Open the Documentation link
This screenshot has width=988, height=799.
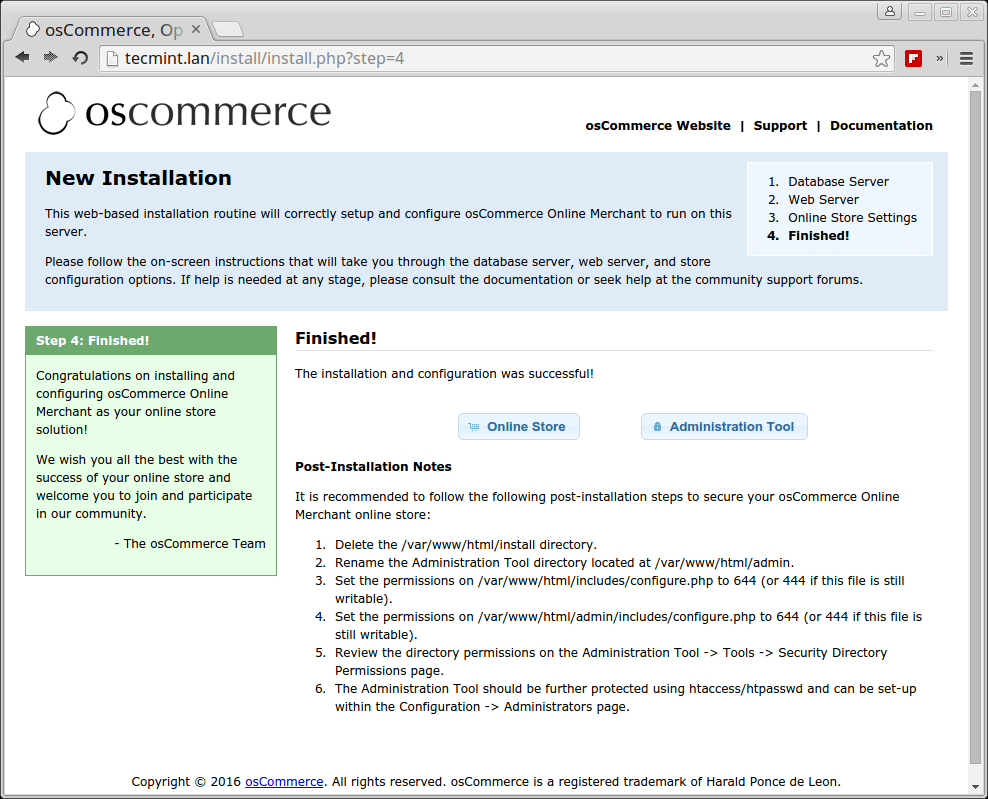881,125
